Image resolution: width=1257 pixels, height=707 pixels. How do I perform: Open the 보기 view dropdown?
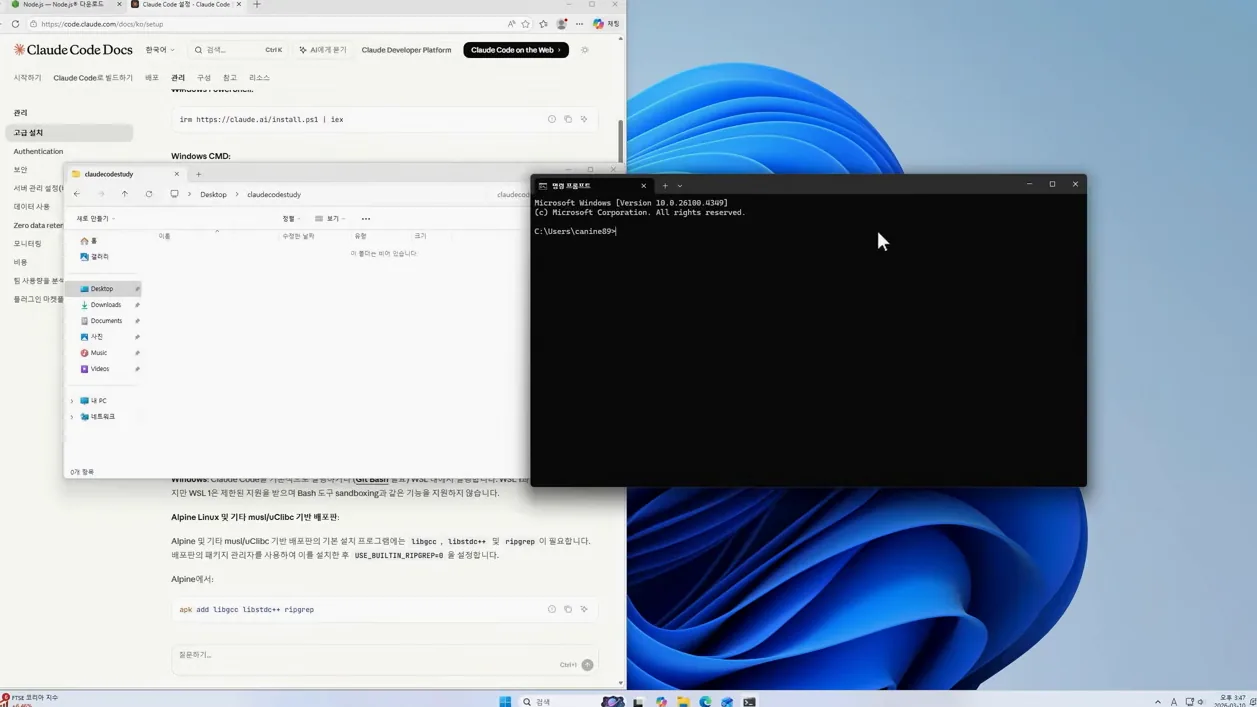point(330,219)
